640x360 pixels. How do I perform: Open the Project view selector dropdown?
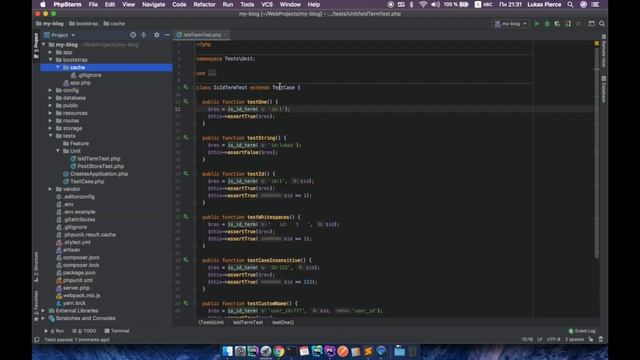60,35
